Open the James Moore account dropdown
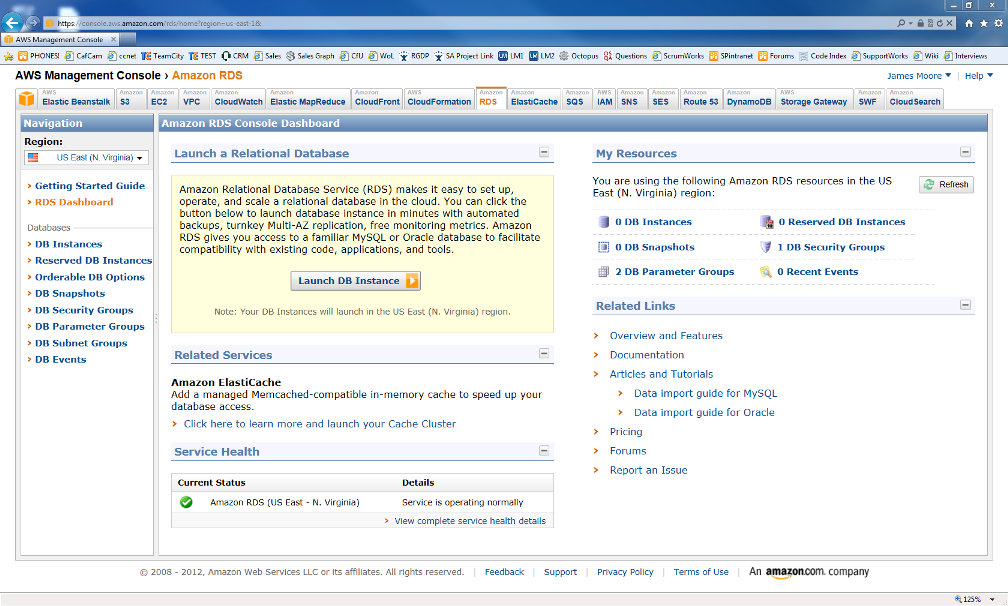1008x606 pixels. (x=919, y=76)
